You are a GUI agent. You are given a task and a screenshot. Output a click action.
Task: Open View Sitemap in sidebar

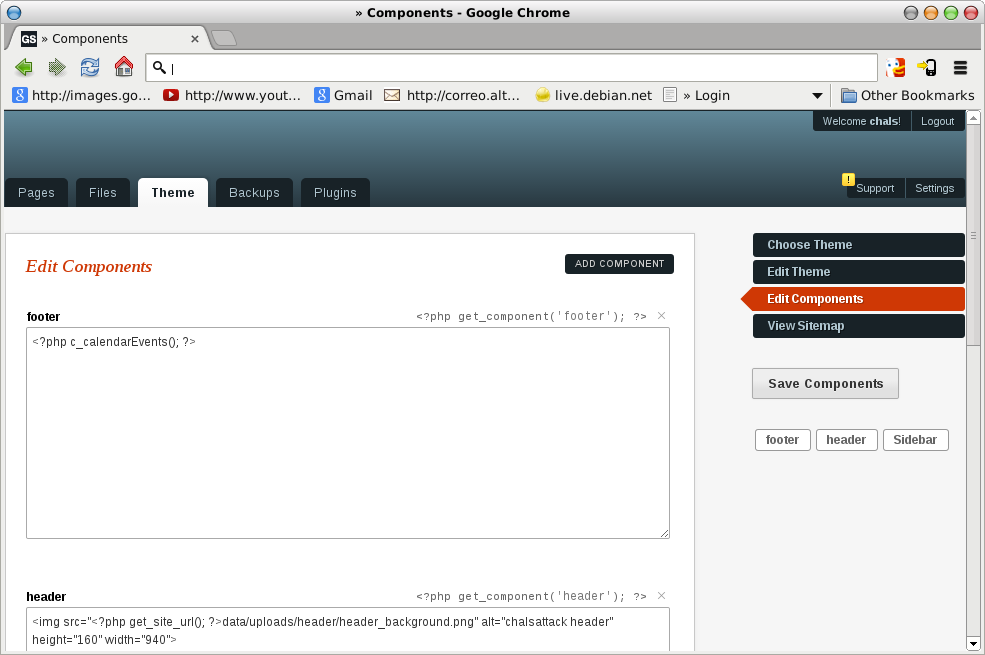(859, 326)
